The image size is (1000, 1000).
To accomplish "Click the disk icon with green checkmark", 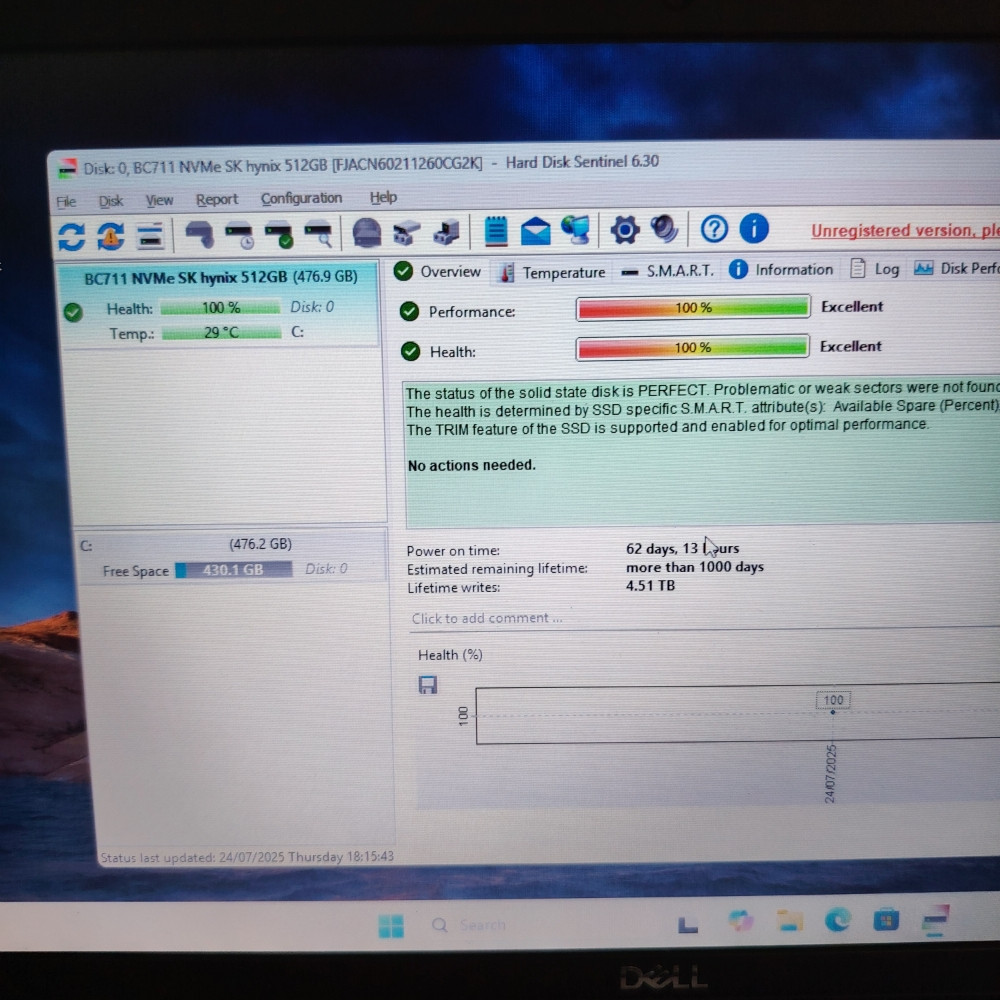I will [279, 234].
